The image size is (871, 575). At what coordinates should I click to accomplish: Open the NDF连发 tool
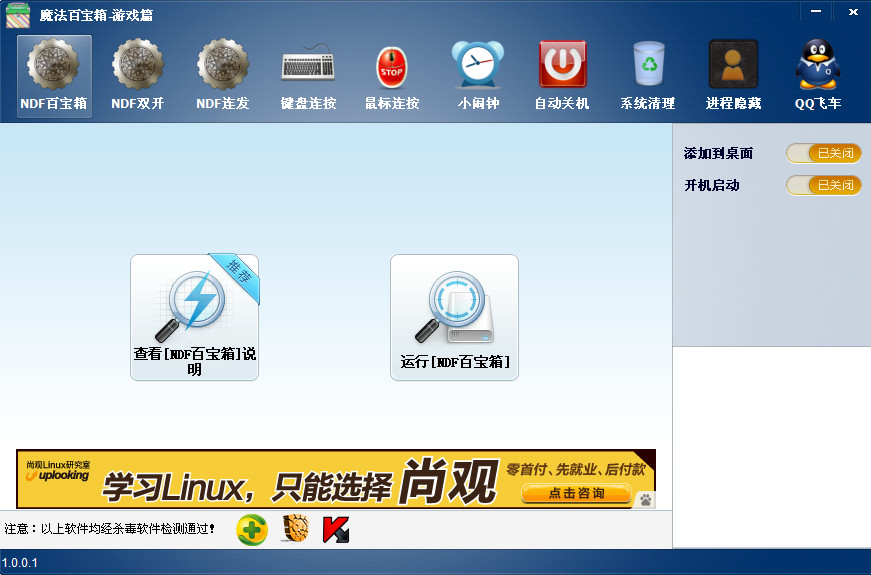tap(223, 76)
